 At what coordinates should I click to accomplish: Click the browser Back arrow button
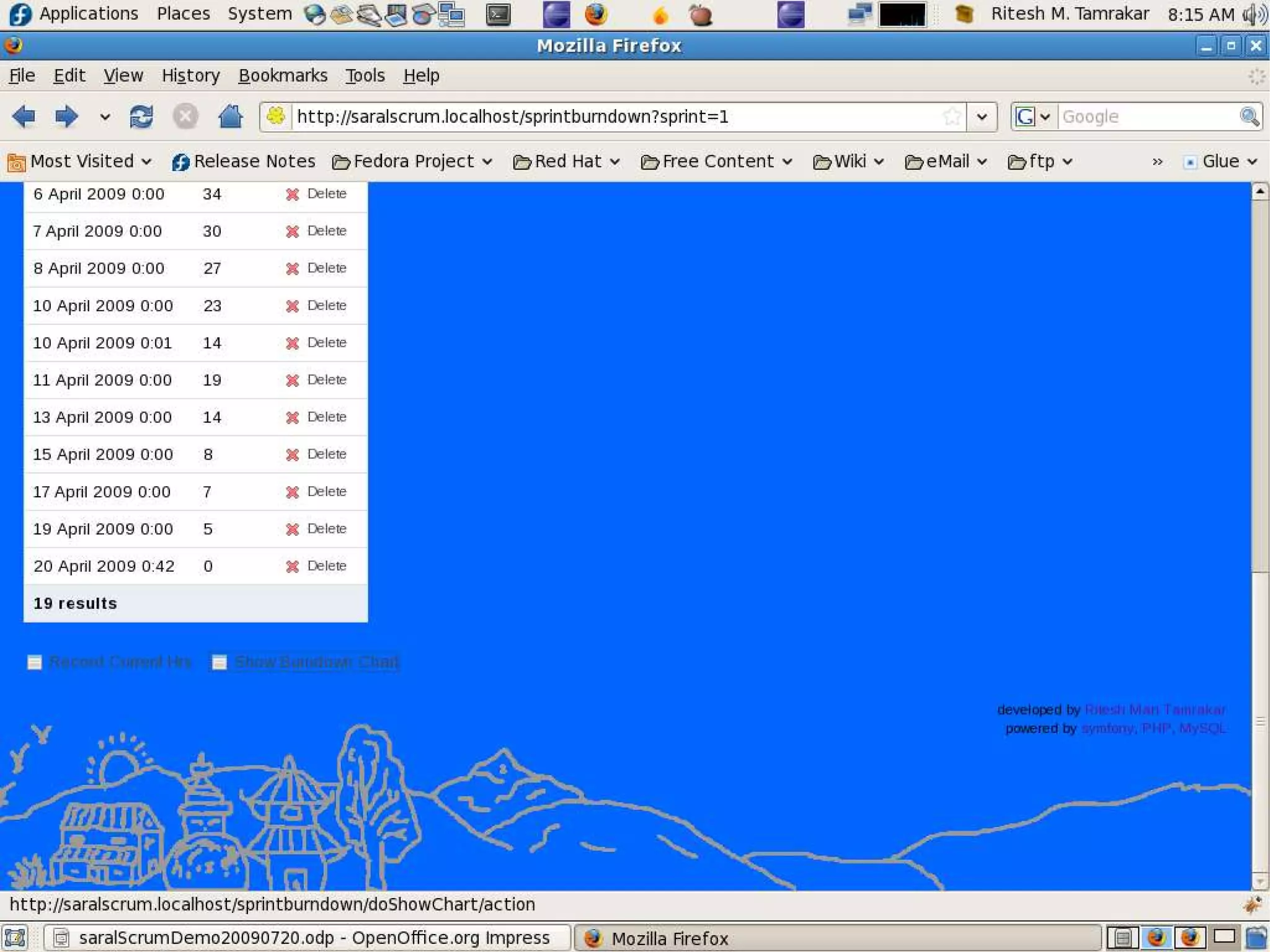click(x=24, y=116)
